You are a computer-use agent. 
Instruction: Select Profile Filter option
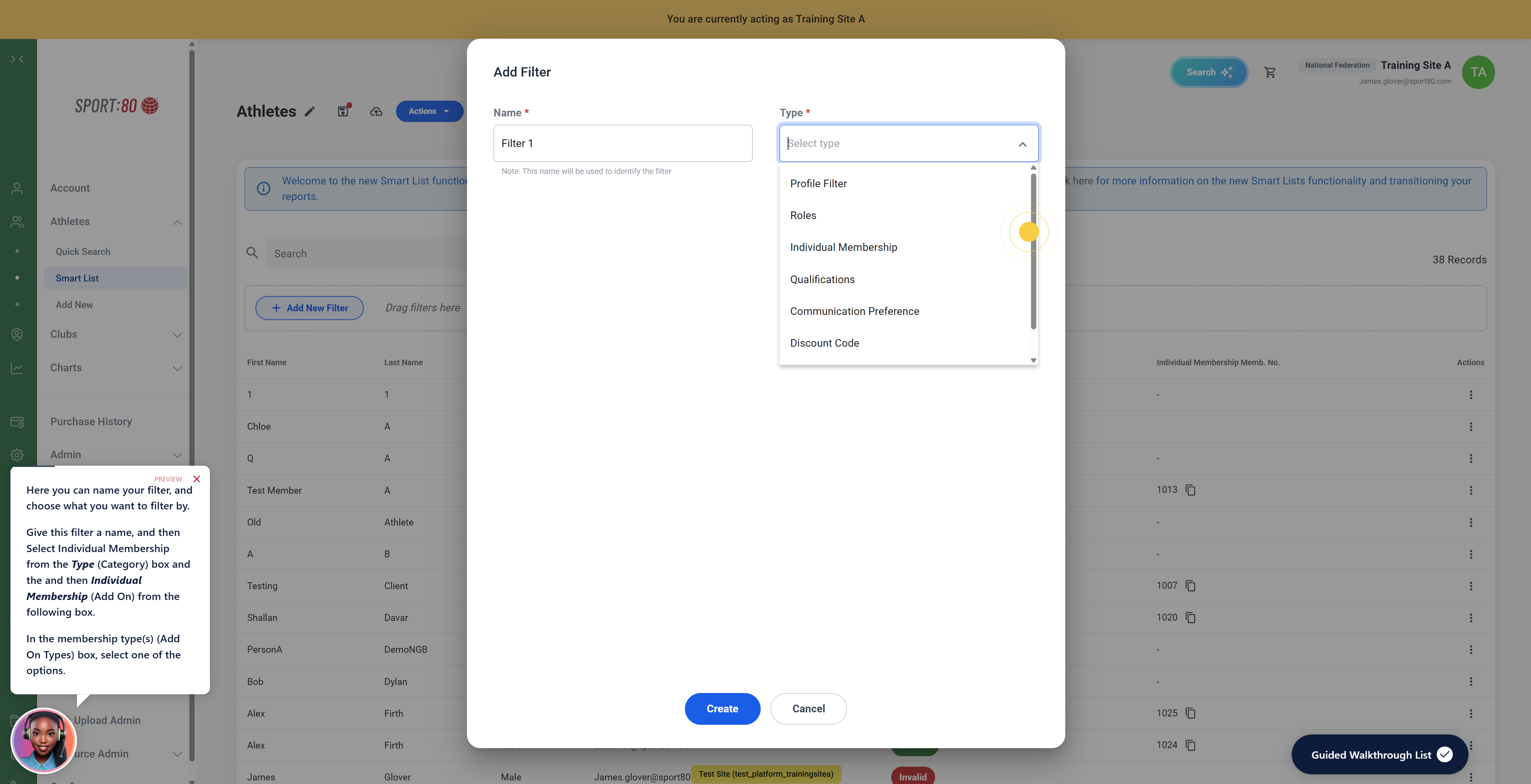(818, 184)
